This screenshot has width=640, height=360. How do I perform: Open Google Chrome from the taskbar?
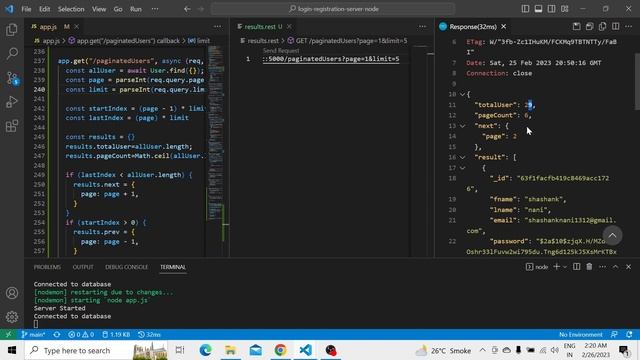click(280, 350)
